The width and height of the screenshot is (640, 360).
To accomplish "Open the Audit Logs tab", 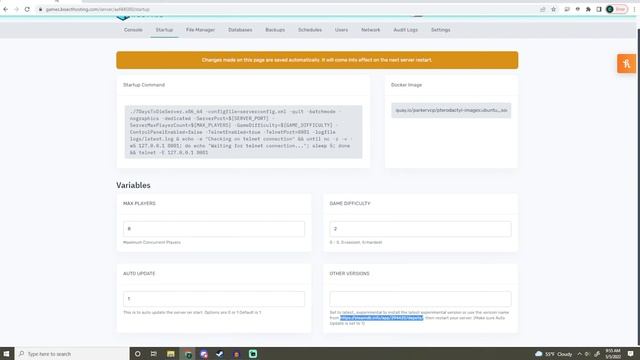I will click(405, 30).
